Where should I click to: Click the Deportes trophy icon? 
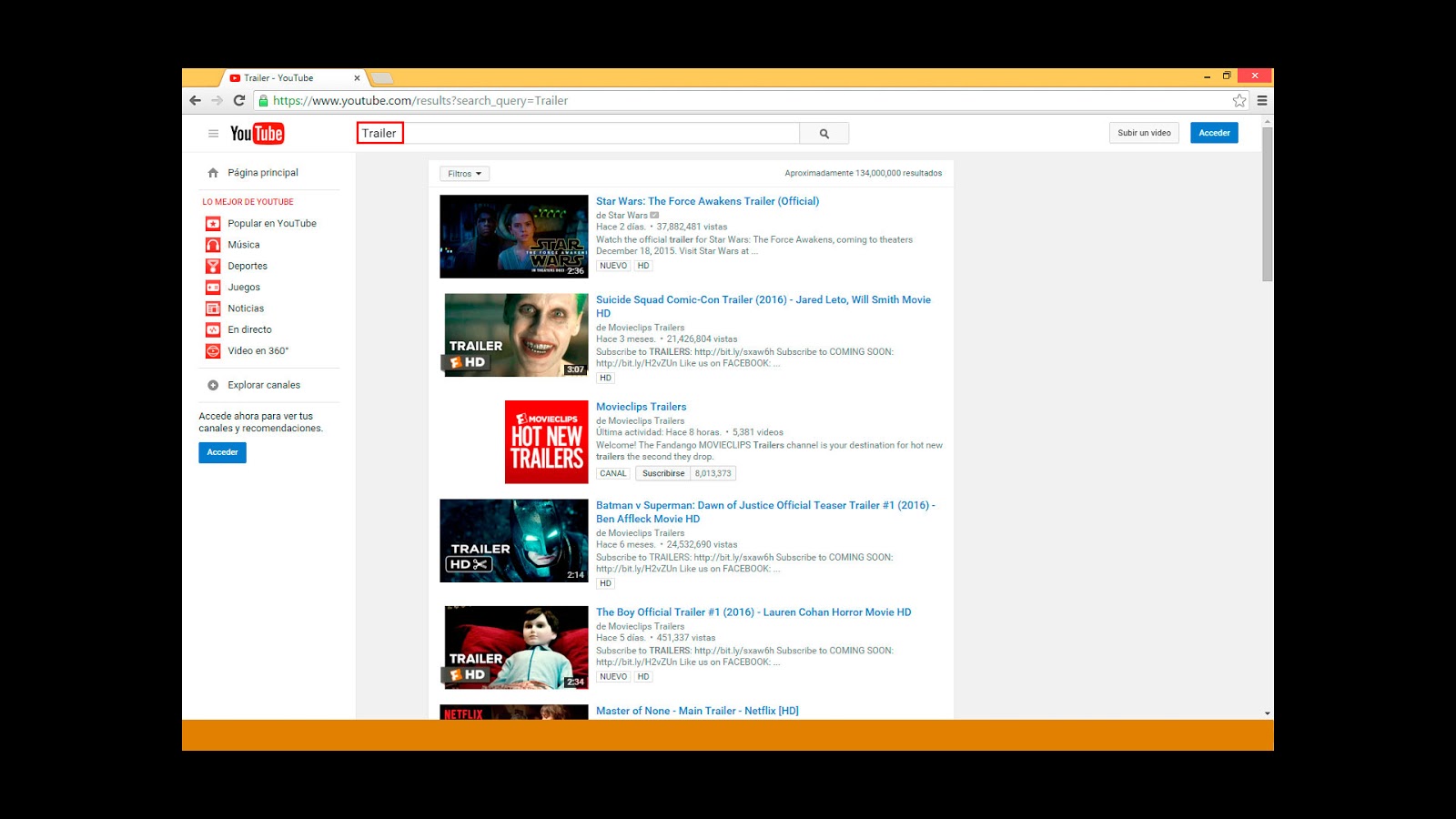pos(213,267)
